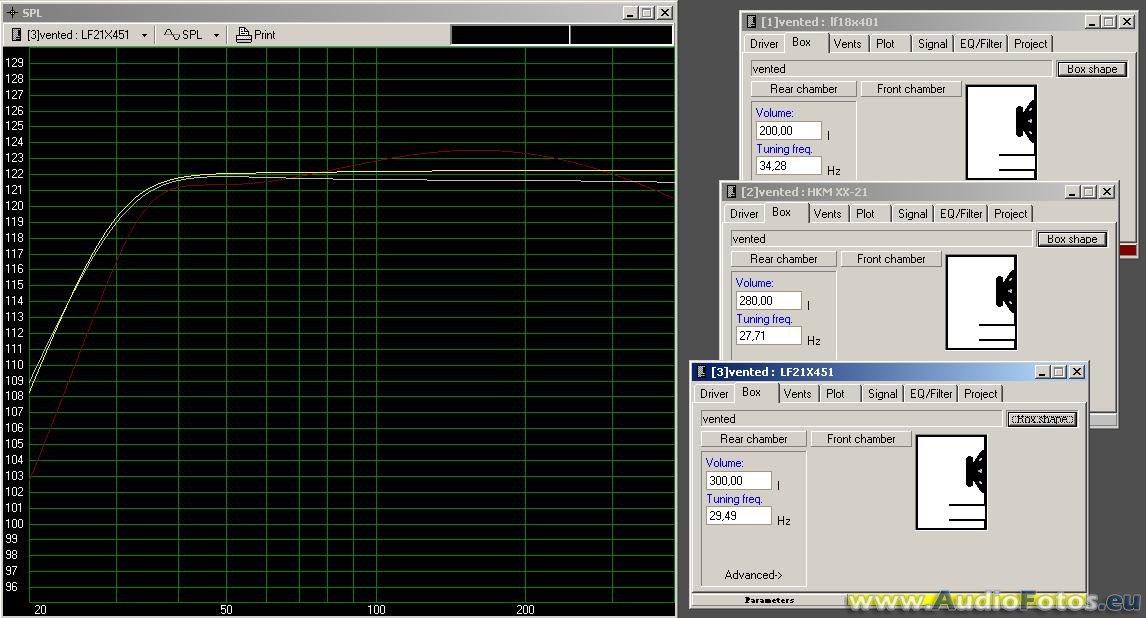This screenshot has width=1146, height=618.
Task: Open EQ/Filter tab in lf18x401 window
Action: click(x=981, y=44)
